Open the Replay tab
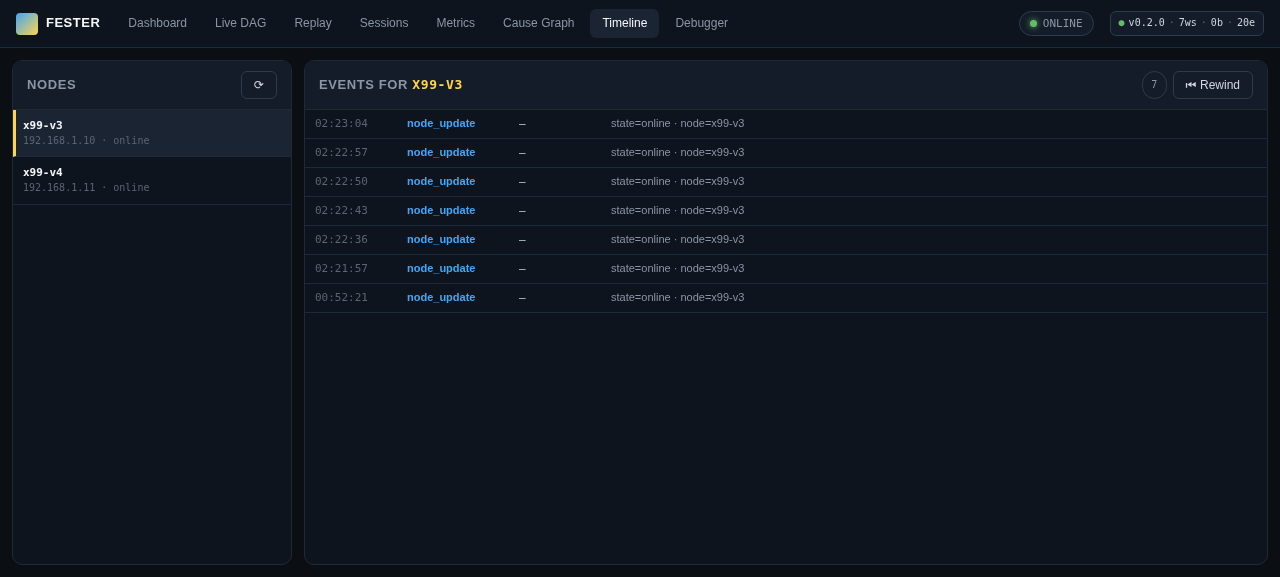 click(313, 23)
